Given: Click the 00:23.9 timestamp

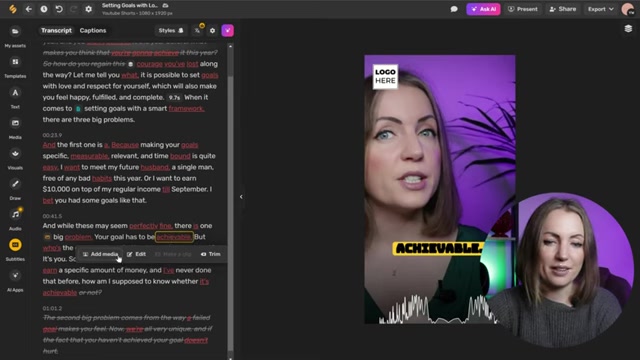Looking at the screenshot, I should [52, 135].
